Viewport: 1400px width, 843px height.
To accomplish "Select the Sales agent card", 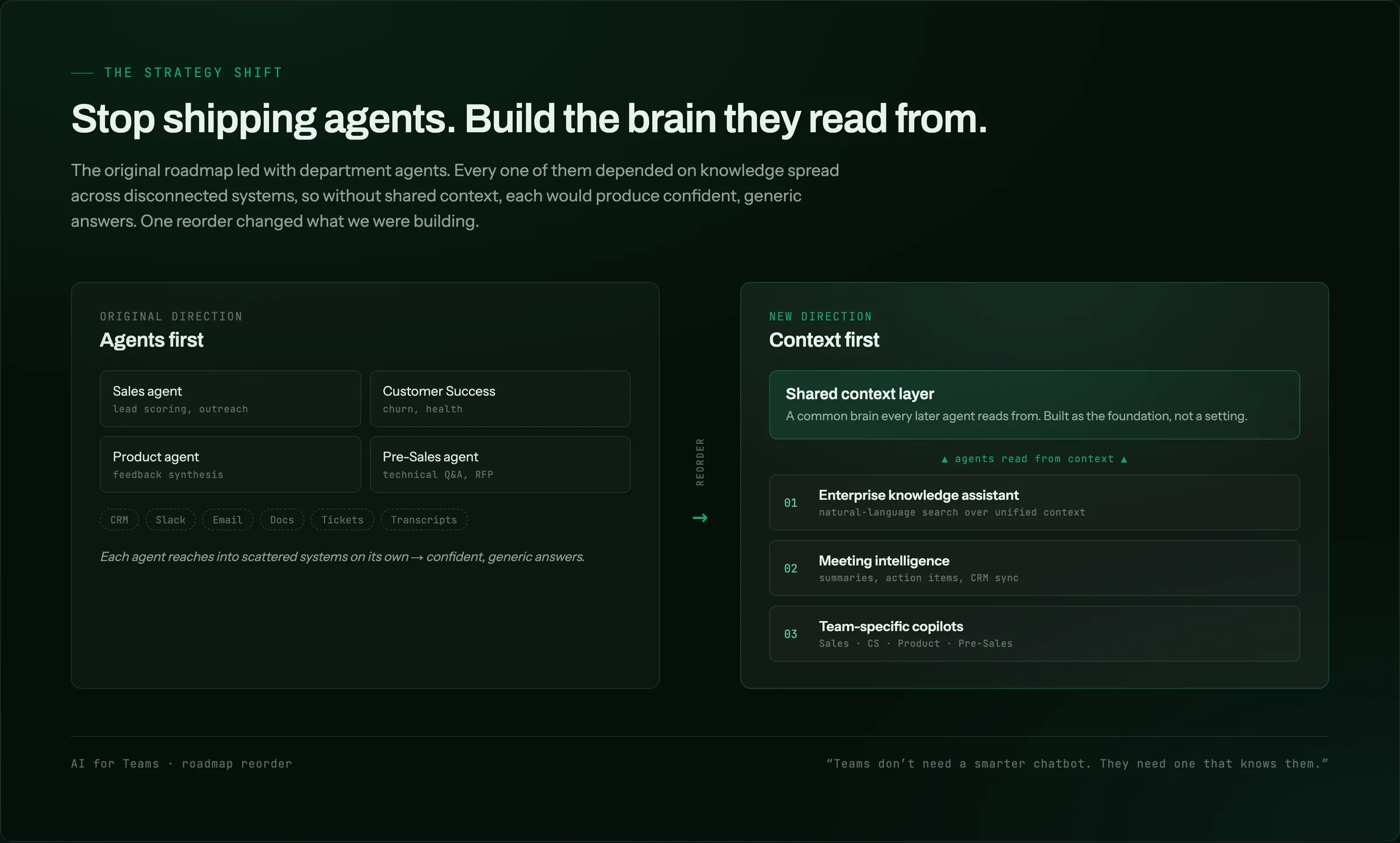I will [x=230, y=399].
